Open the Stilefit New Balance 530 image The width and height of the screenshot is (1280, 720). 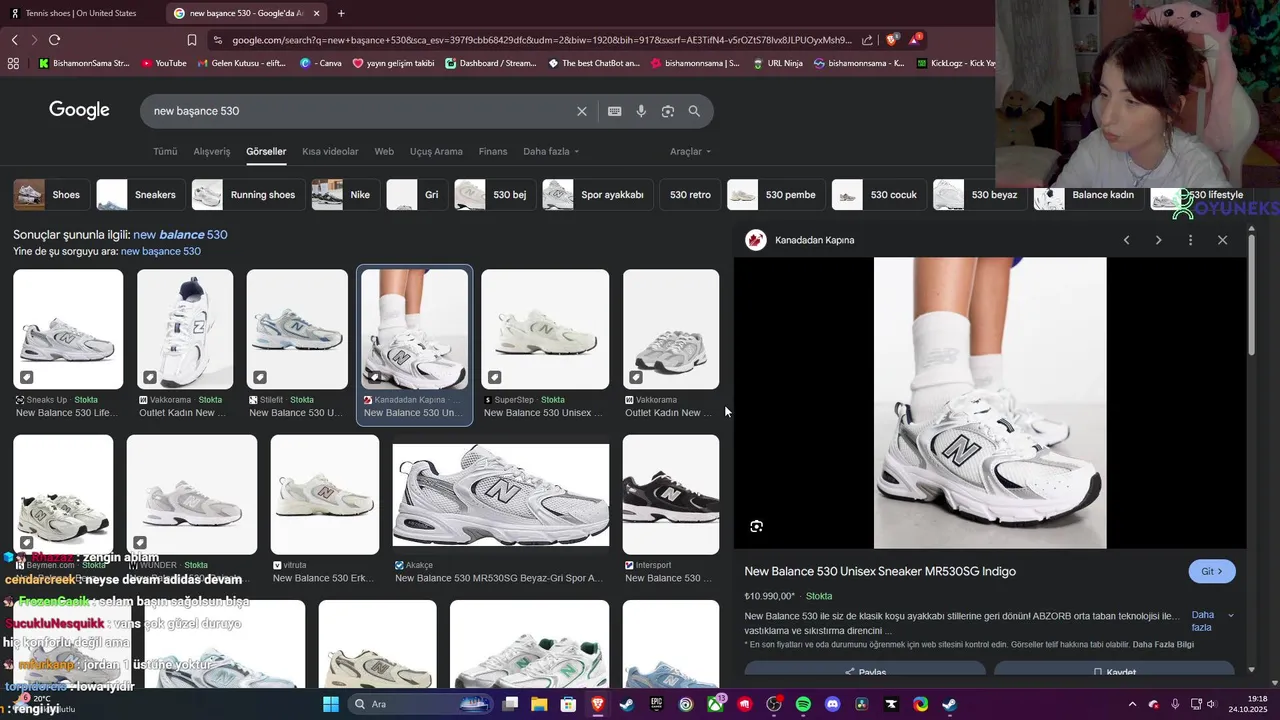pyautogui.click(x=297, y=329)
